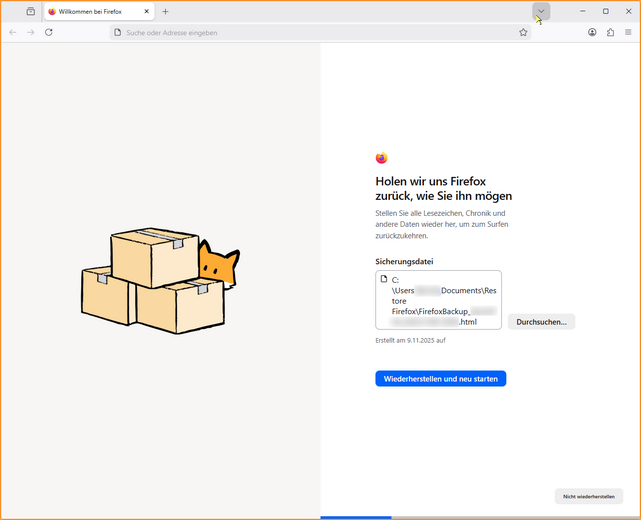641x520 pixels.
Task: Open the Firefox View tab overview icon
Action: [x=30, y=11]
